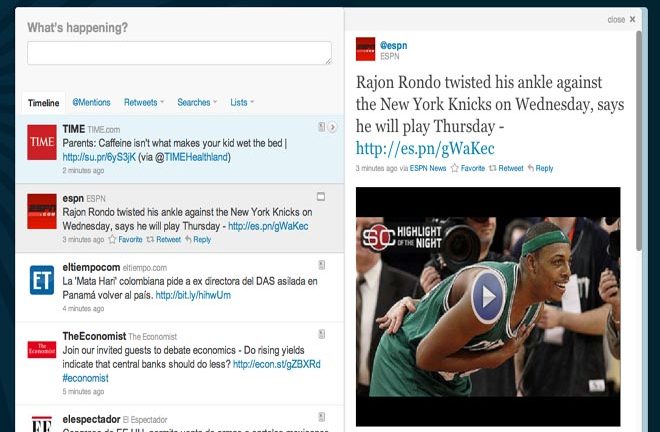Screen dimensions: 660x432
Task: Favorite the espn tweet in the timeline
Action: [125, 240]
